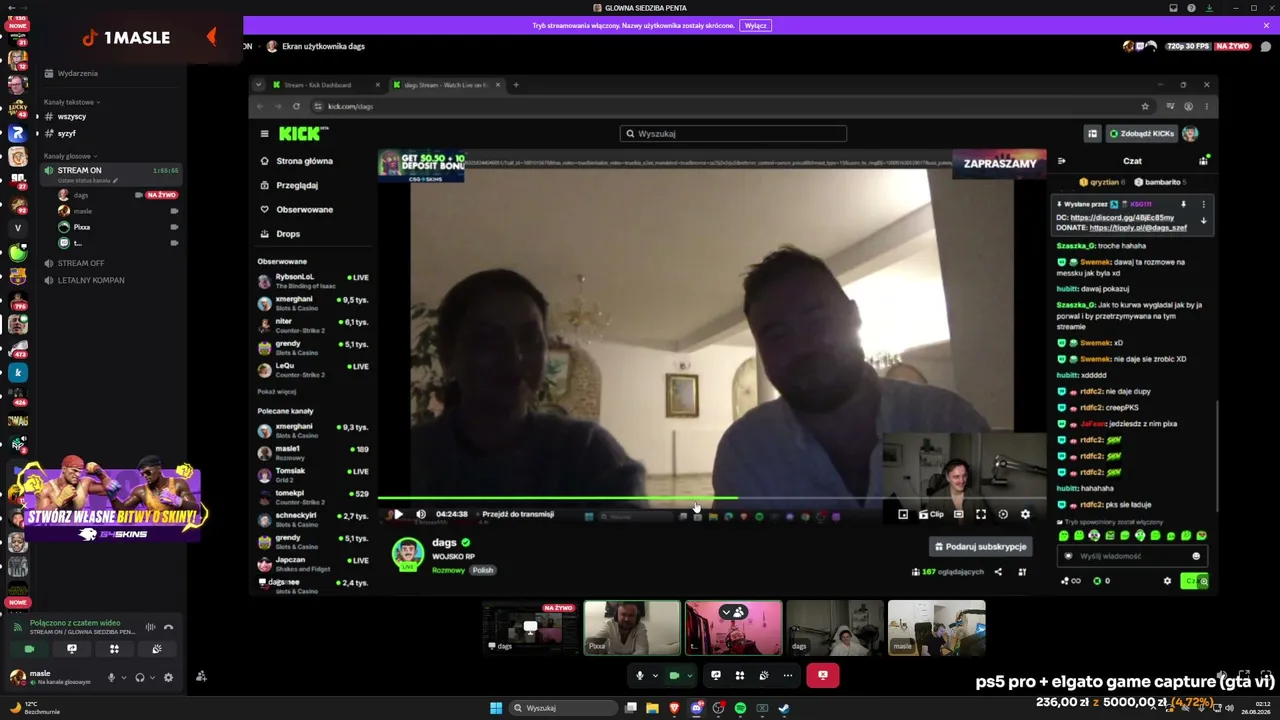
Task: Open the dags live screen share thumbnail
Action: click(530, 628)
